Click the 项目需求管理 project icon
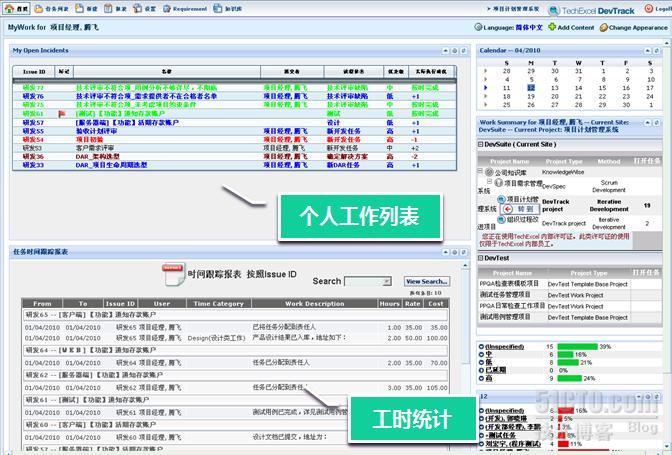672x455 pixels. tap(498, 183)
